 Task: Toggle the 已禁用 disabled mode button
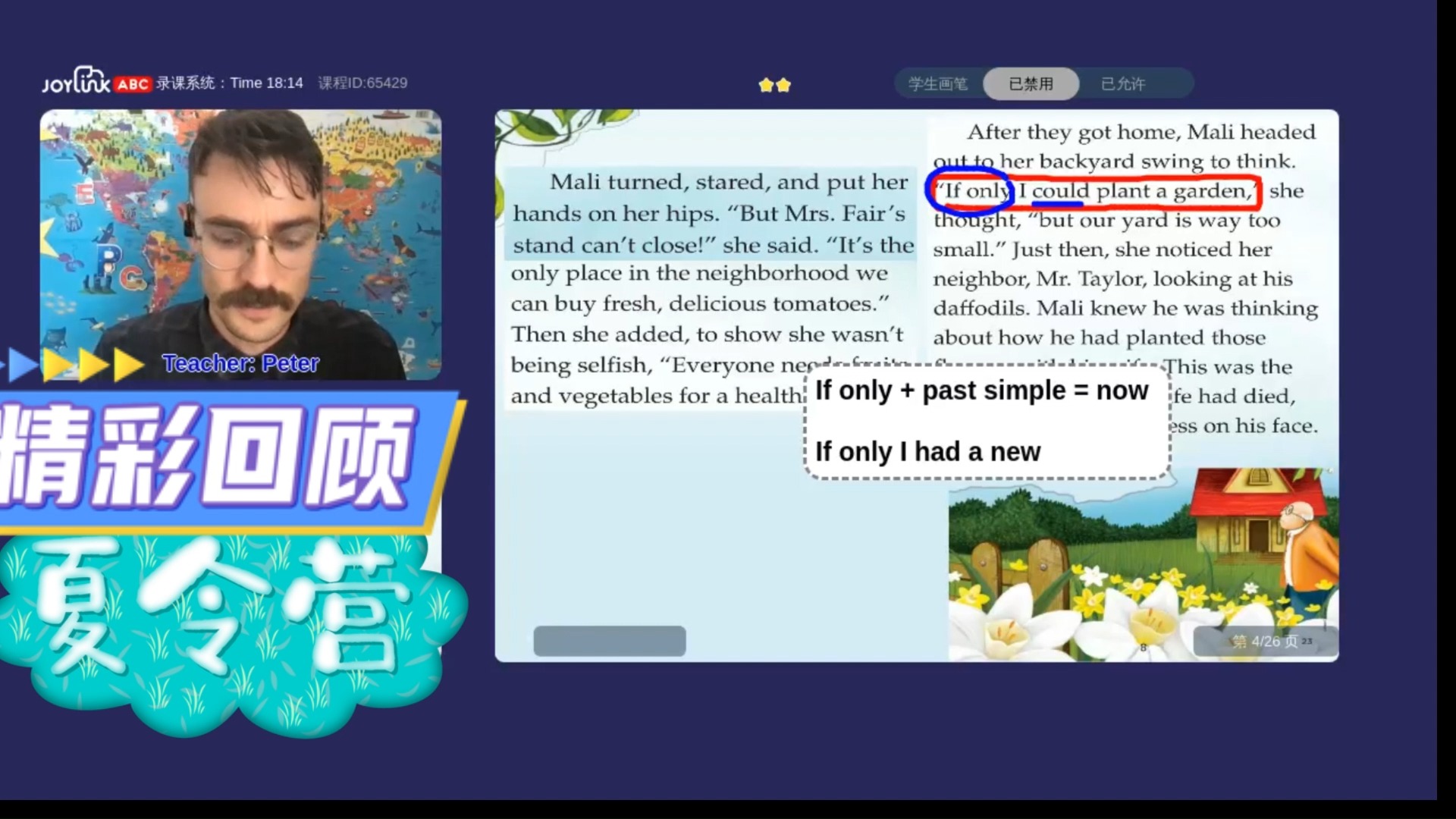[1031, 84]
